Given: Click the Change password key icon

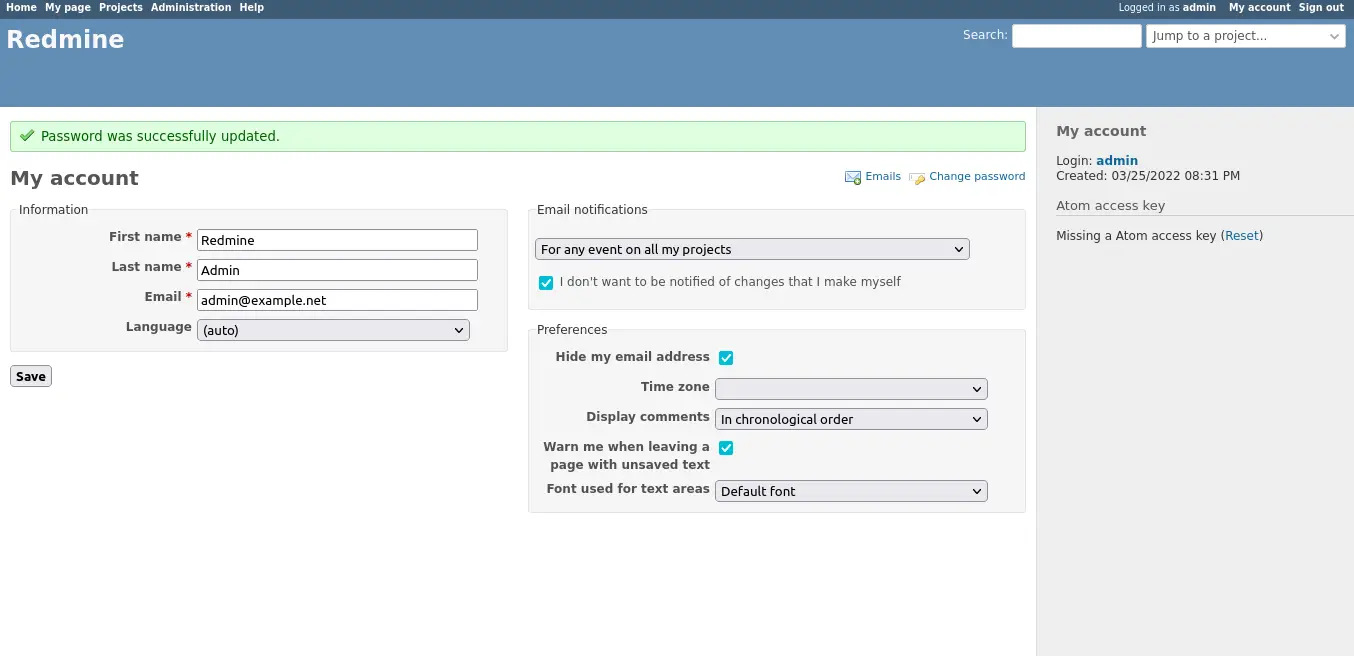Looking at the screenshot, I should [917, 178].
